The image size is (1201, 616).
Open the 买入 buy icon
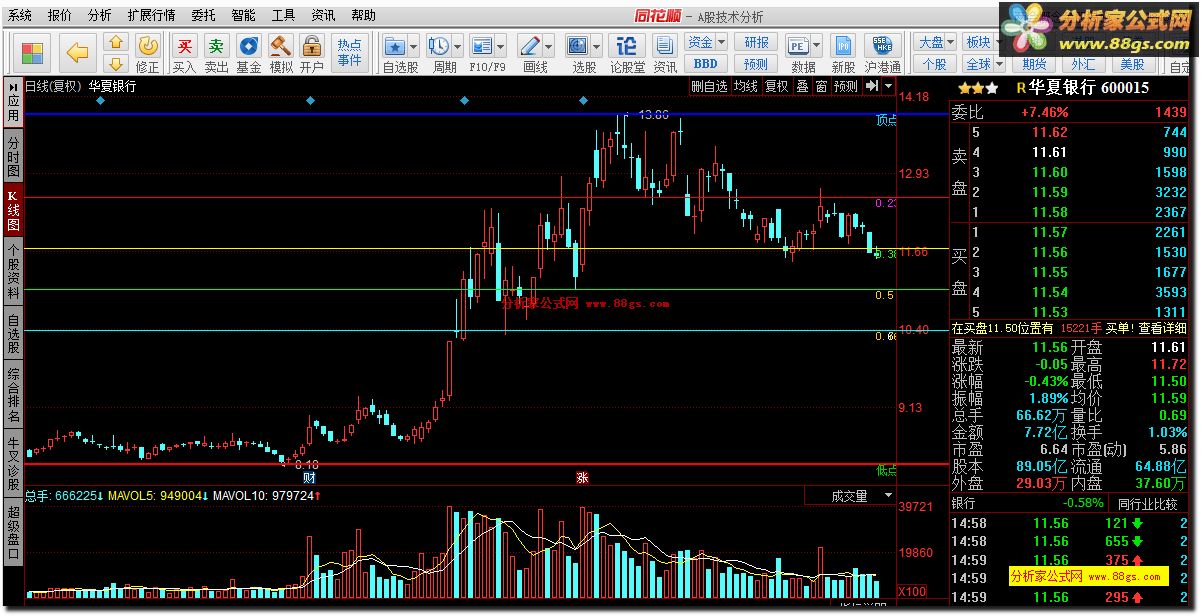tap(184, 45)
